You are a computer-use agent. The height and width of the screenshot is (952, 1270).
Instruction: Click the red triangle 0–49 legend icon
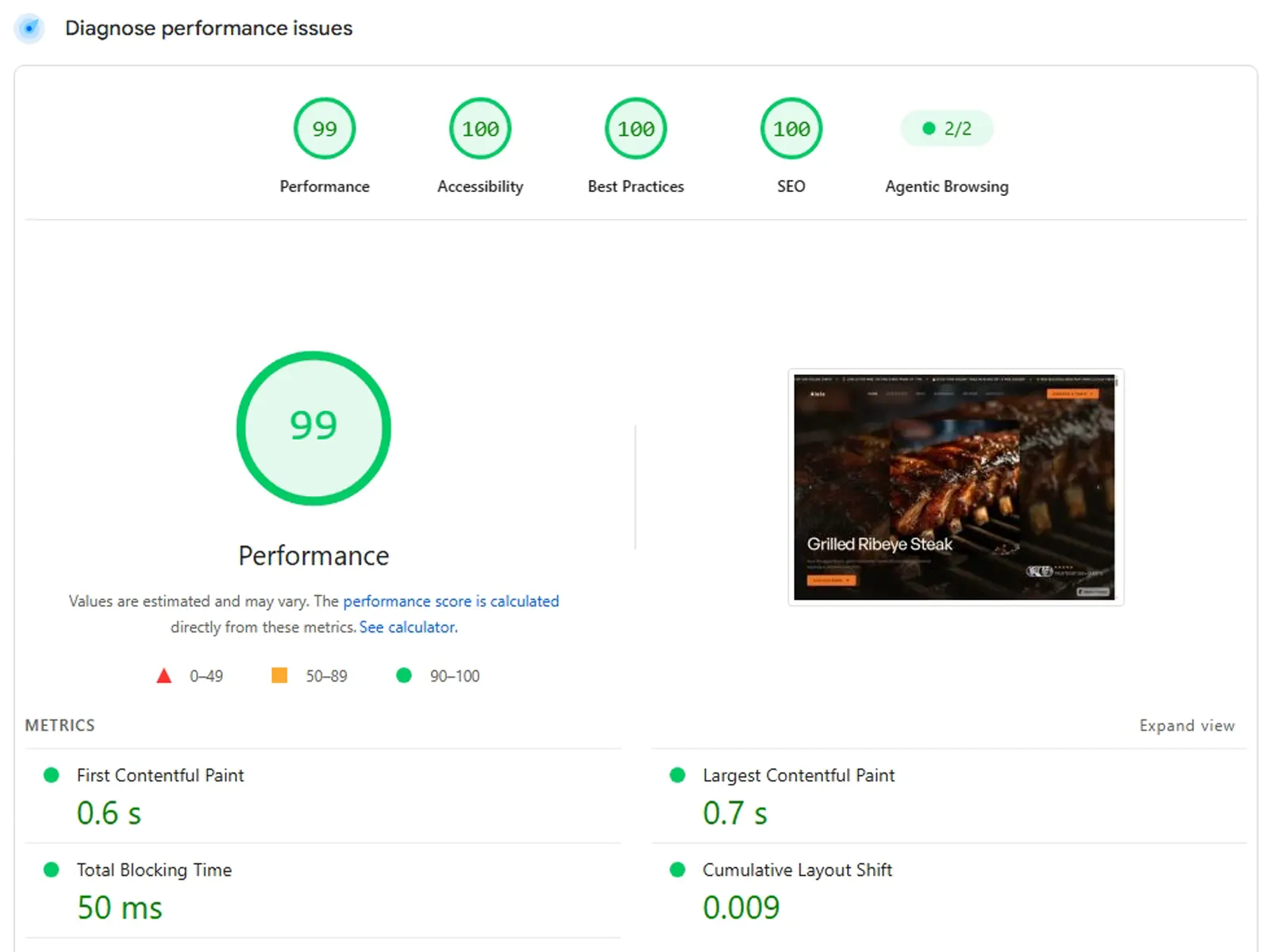[x=164, y=676]
